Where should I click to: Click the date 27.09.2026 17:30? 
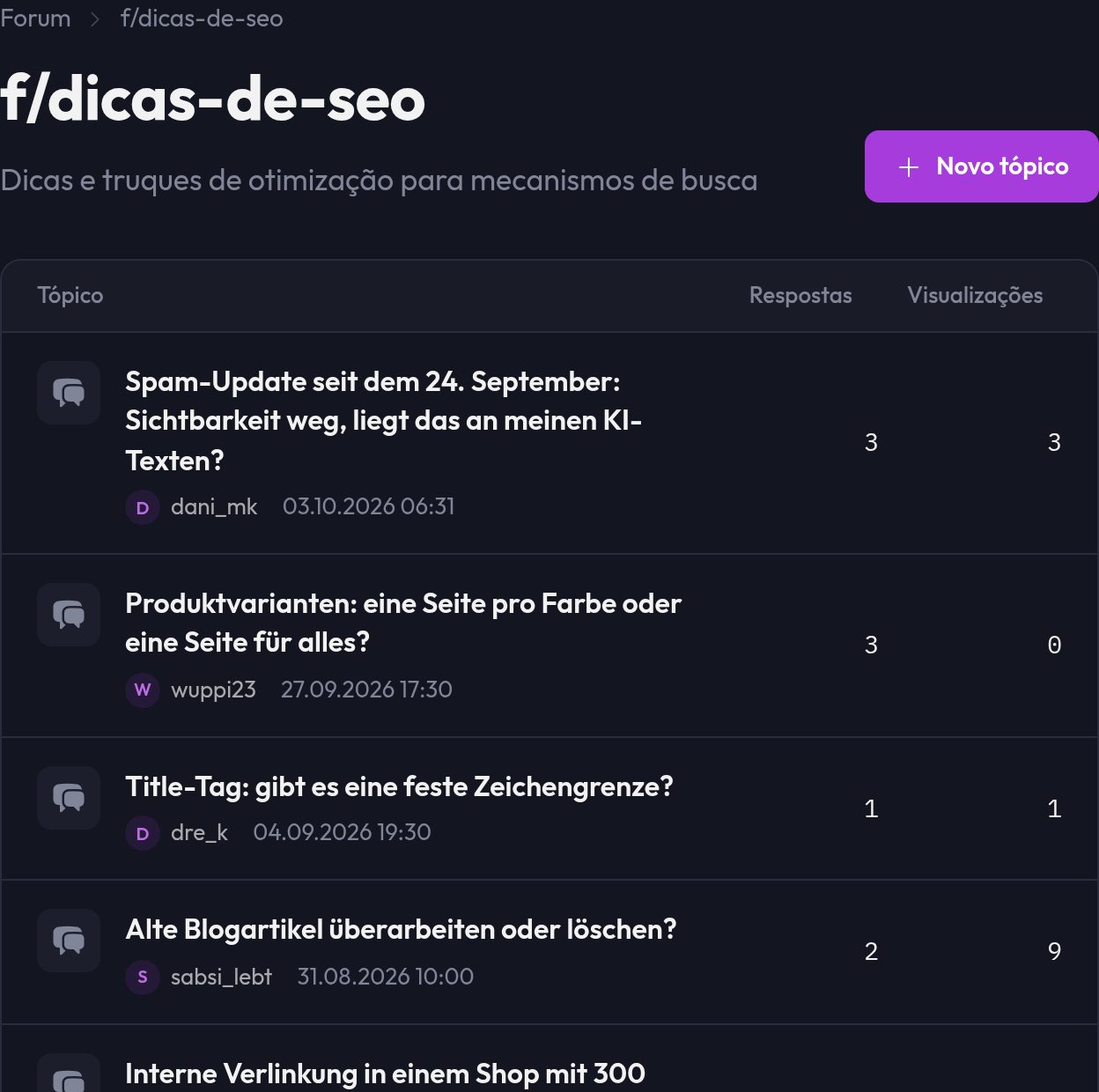coord(366,690)
